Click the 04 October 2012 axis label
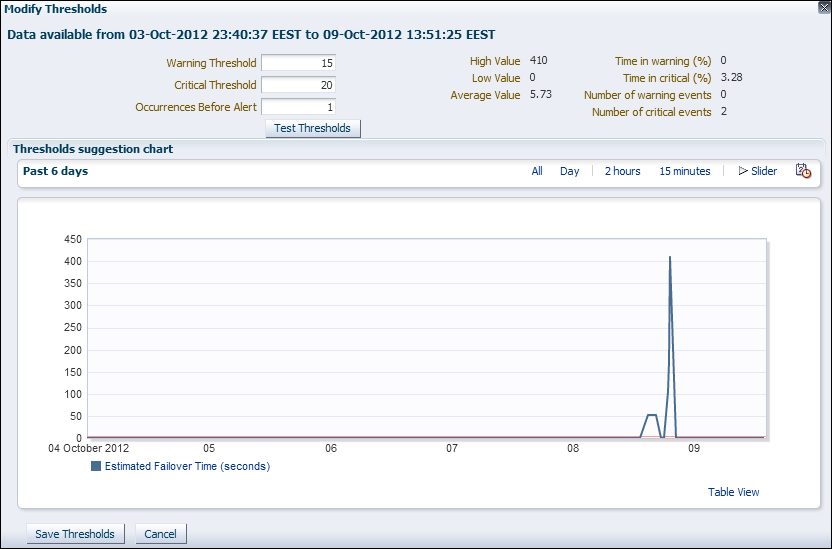Screen dimensions: 832x549 pos(89,448)
